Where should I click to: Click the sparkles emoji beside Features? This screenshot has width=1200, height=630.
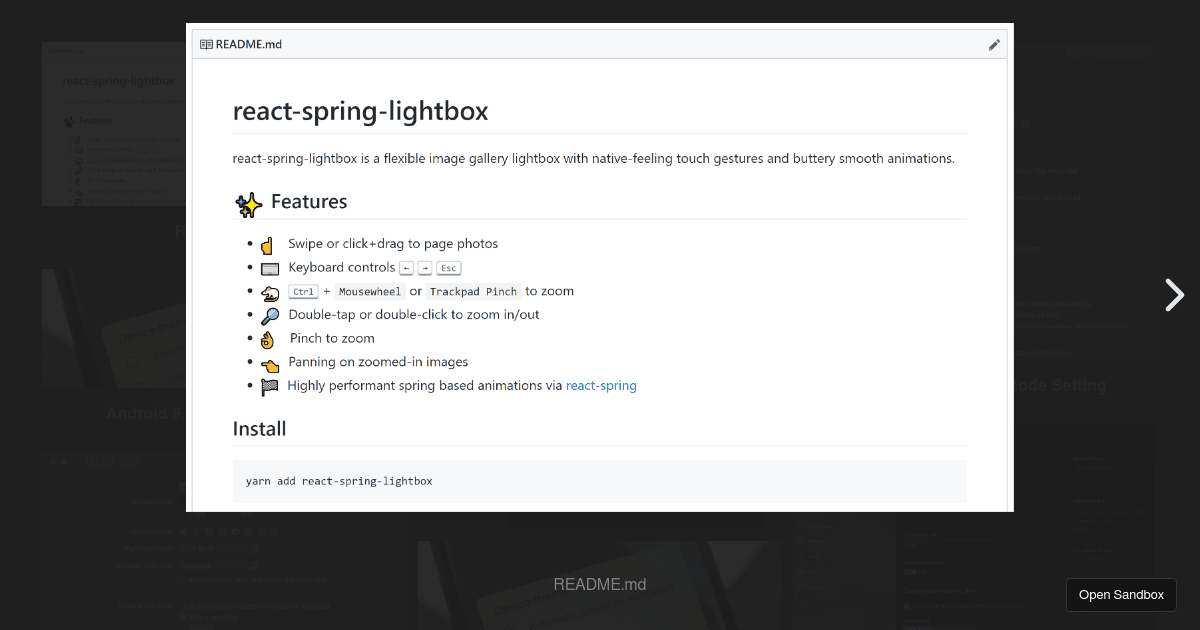[x=249, y=204]
